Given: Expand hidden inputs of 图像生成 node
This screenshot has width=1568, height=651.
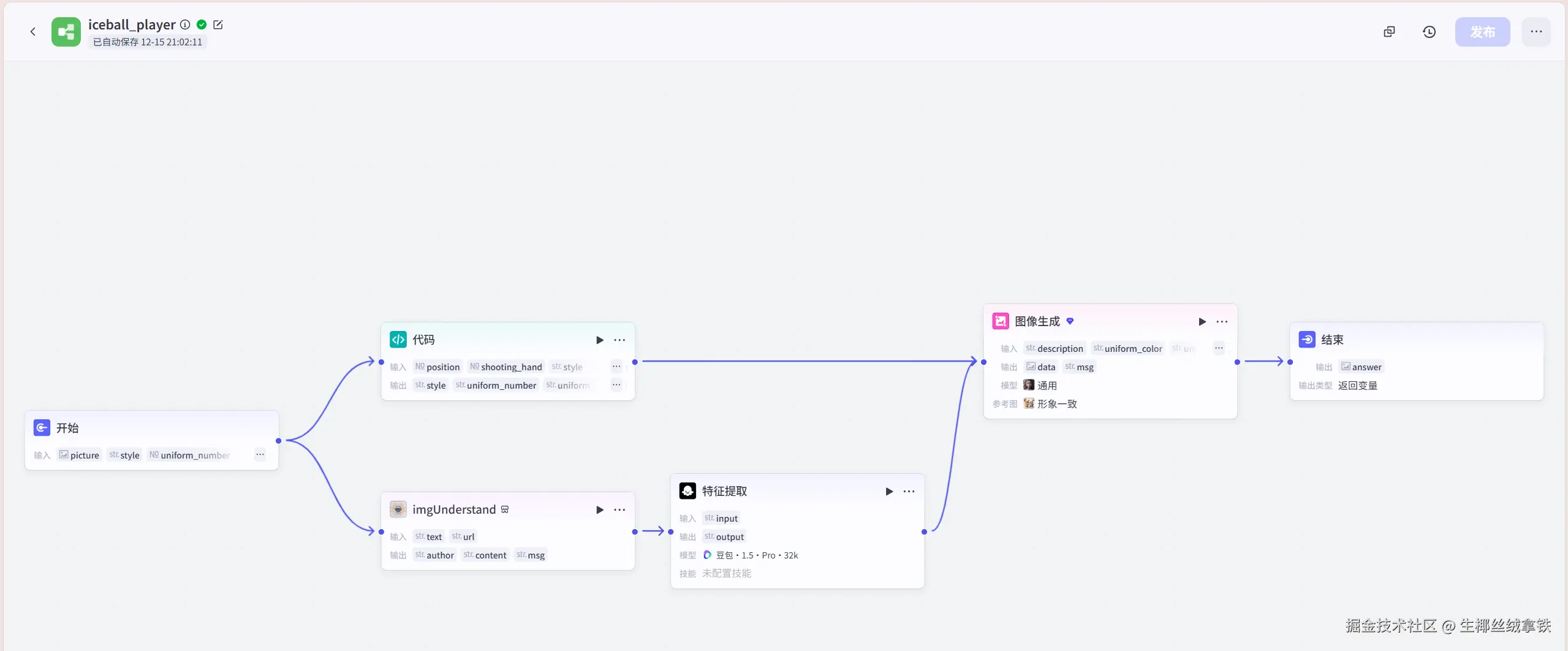Looking at the screenshot, I should click(x=1219, y=348).
